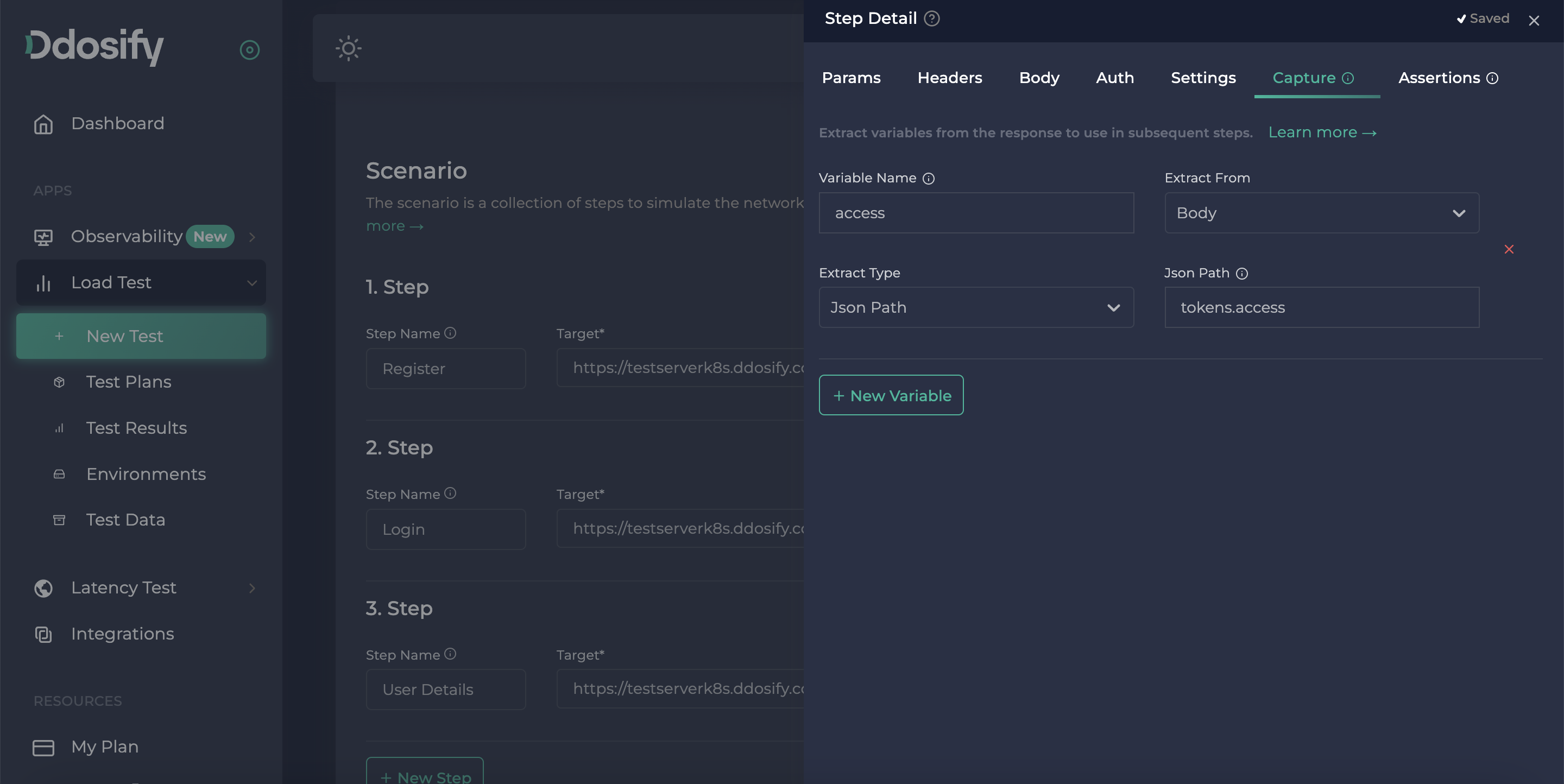Click the target icon next to Ddosify logo

coord(250,50)
